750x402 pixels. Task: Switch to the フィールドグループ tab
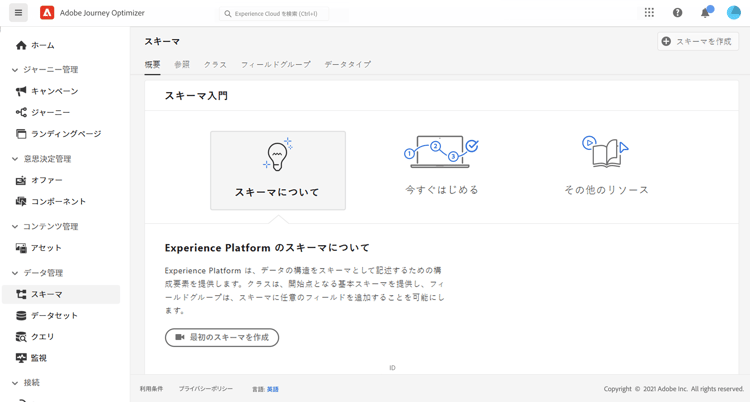(x=276, y=65)
